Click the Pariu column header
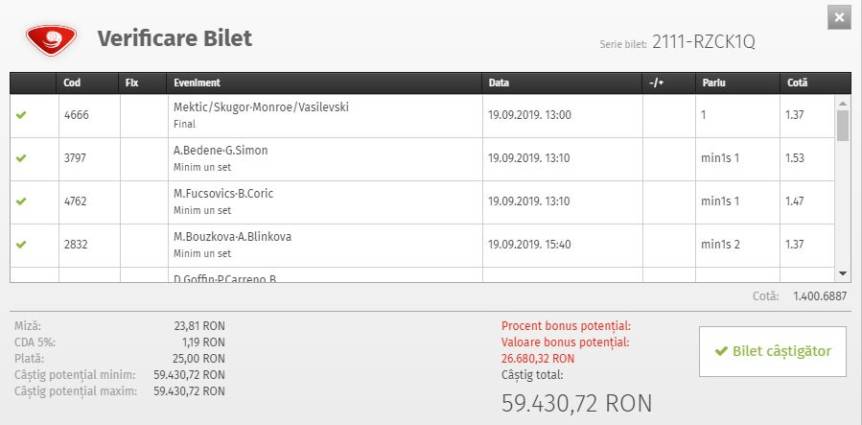Screen dimensions: 862x425 tap(713, 83)
